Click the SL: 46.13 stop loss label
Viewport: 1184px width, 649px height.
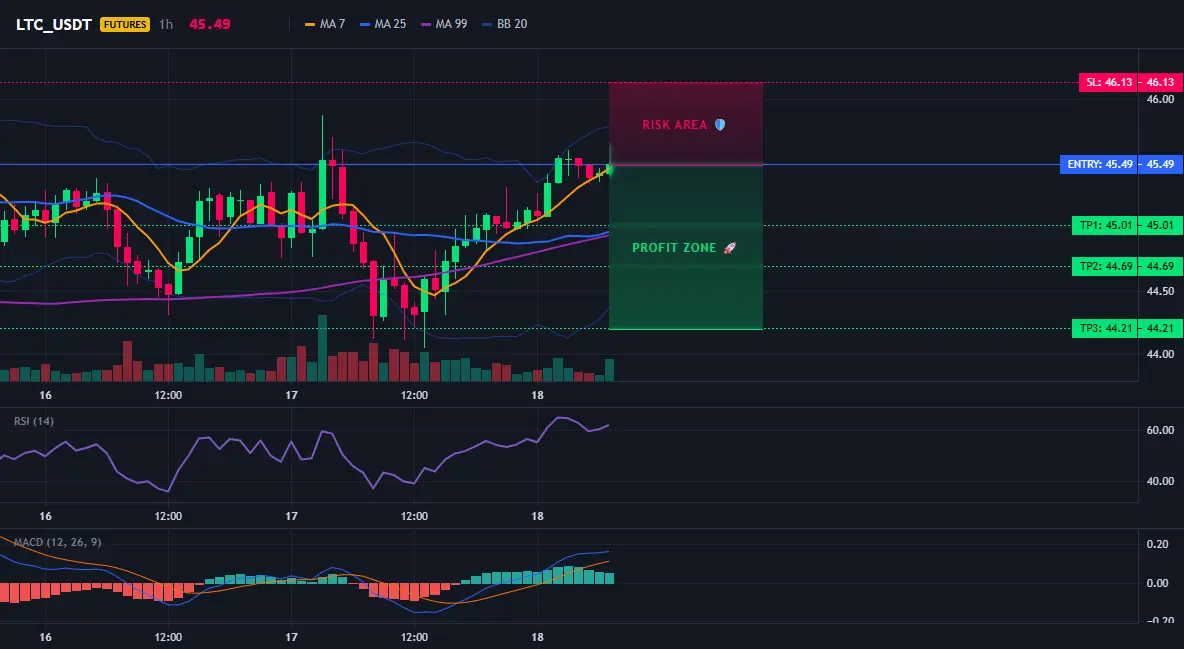[1108, 82]
